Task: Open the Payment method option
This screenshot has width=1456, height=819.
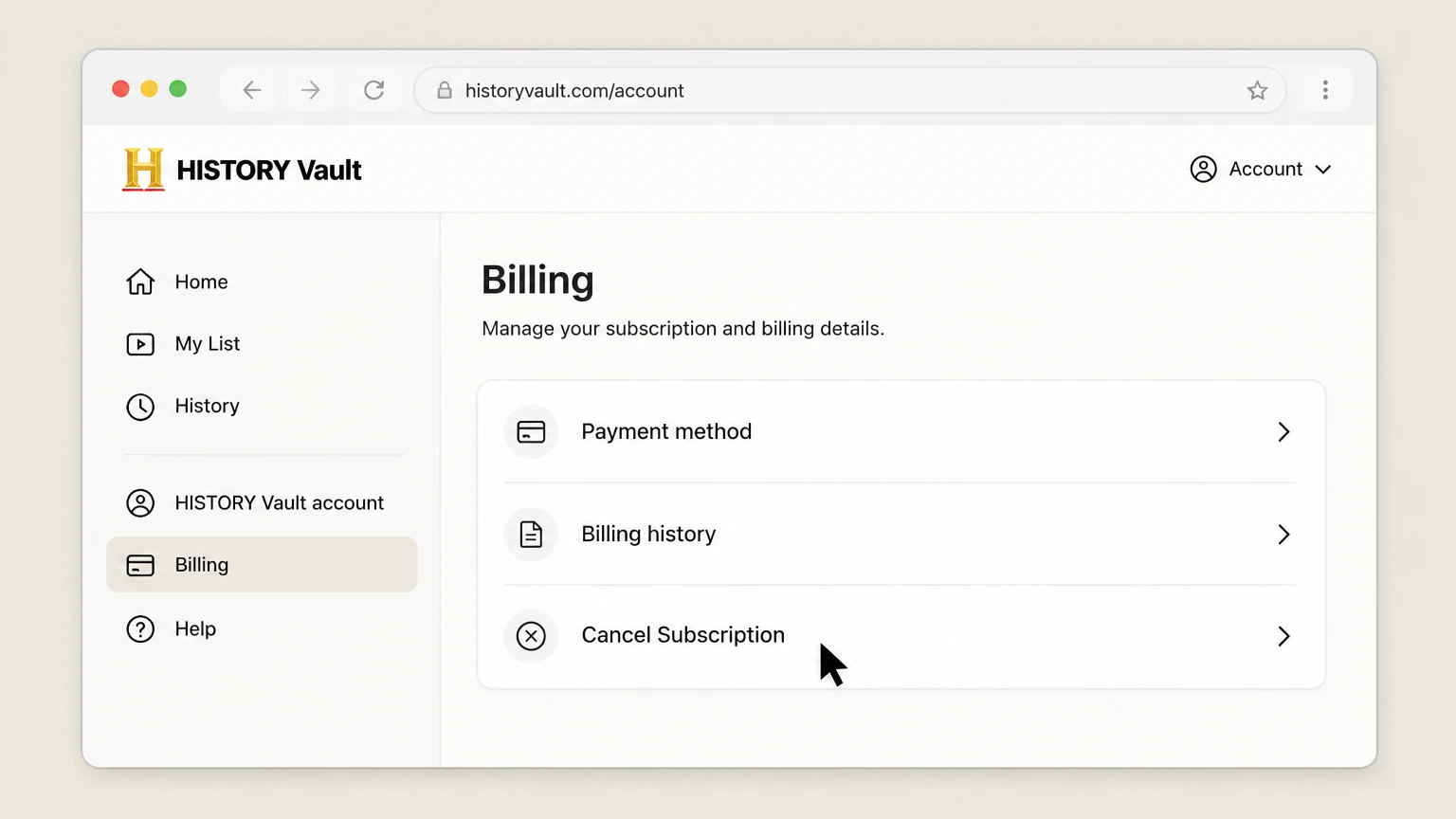Action: [901, 432]
